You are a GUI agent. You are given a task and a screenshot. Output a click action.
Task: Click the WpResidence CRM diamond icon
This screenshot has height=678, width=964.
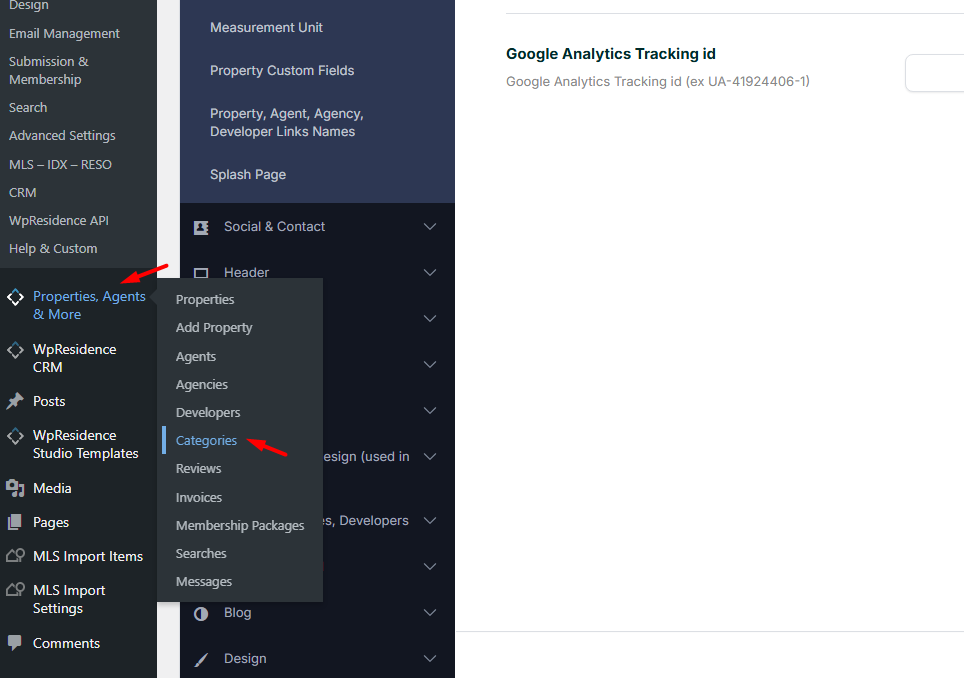coord(15,350)
